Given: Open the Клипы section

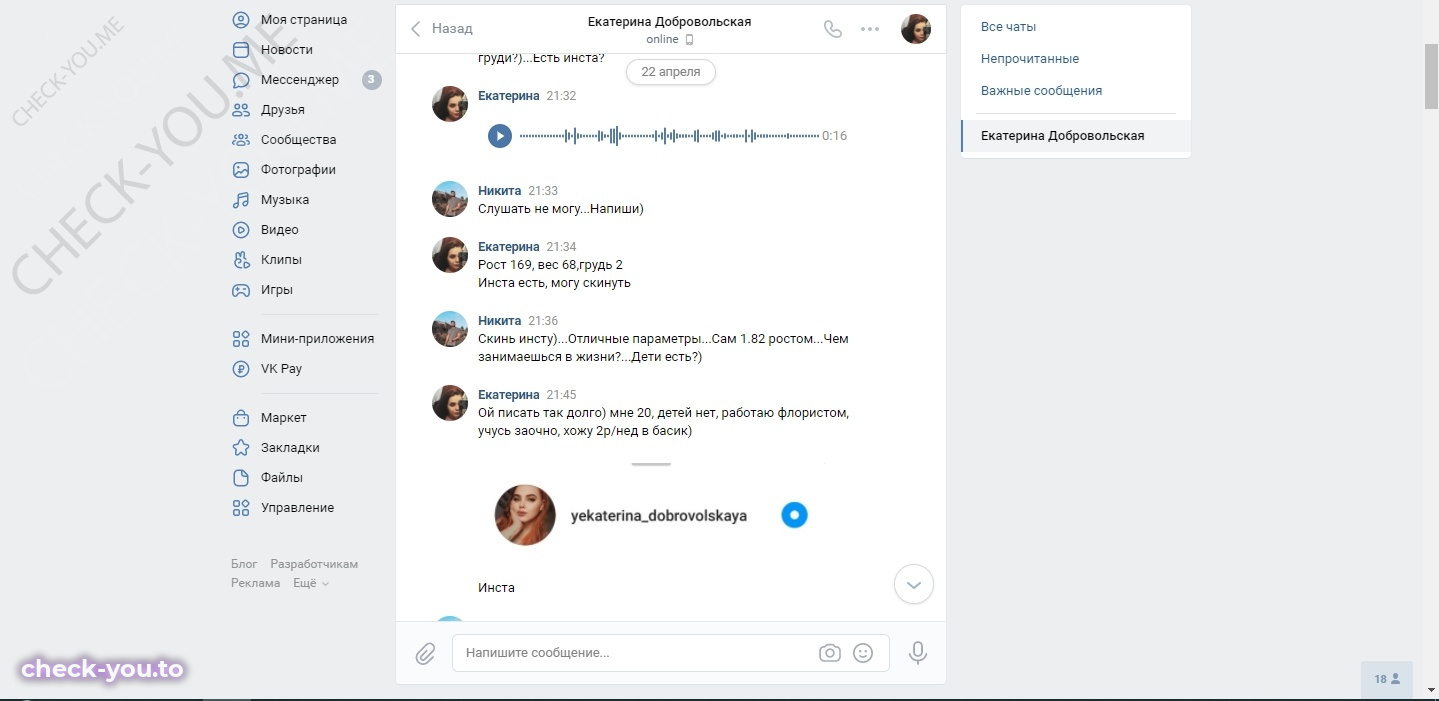Looking at the screenshot, I should click(281, 260).
